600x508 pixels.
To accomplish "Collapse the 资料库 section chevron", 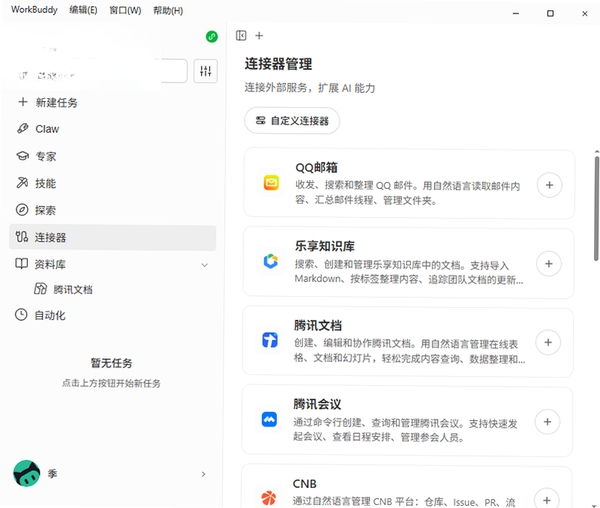I will (205, 265).
